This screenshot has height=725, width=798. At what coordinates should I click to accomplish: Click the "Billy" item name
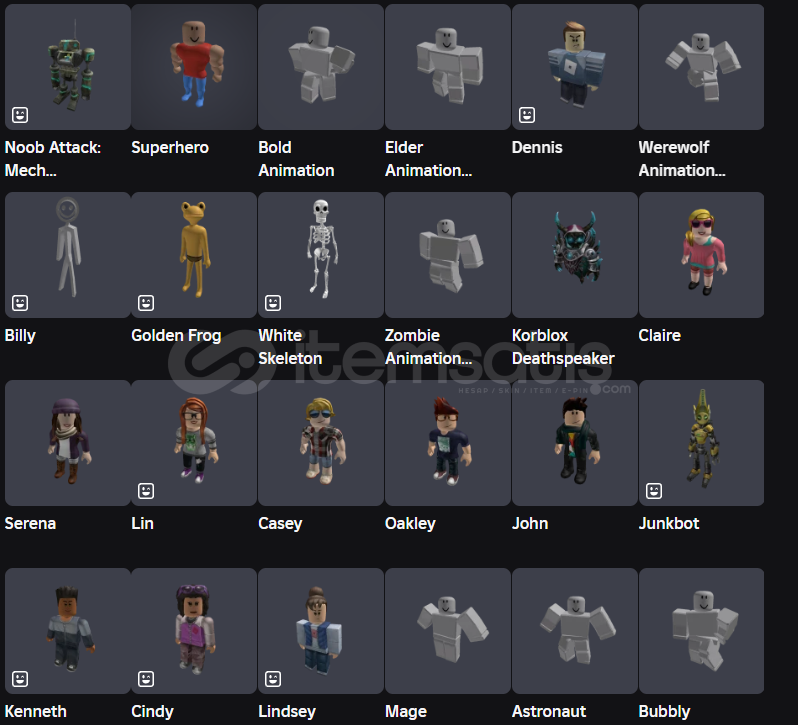click(x=20, y=336)
